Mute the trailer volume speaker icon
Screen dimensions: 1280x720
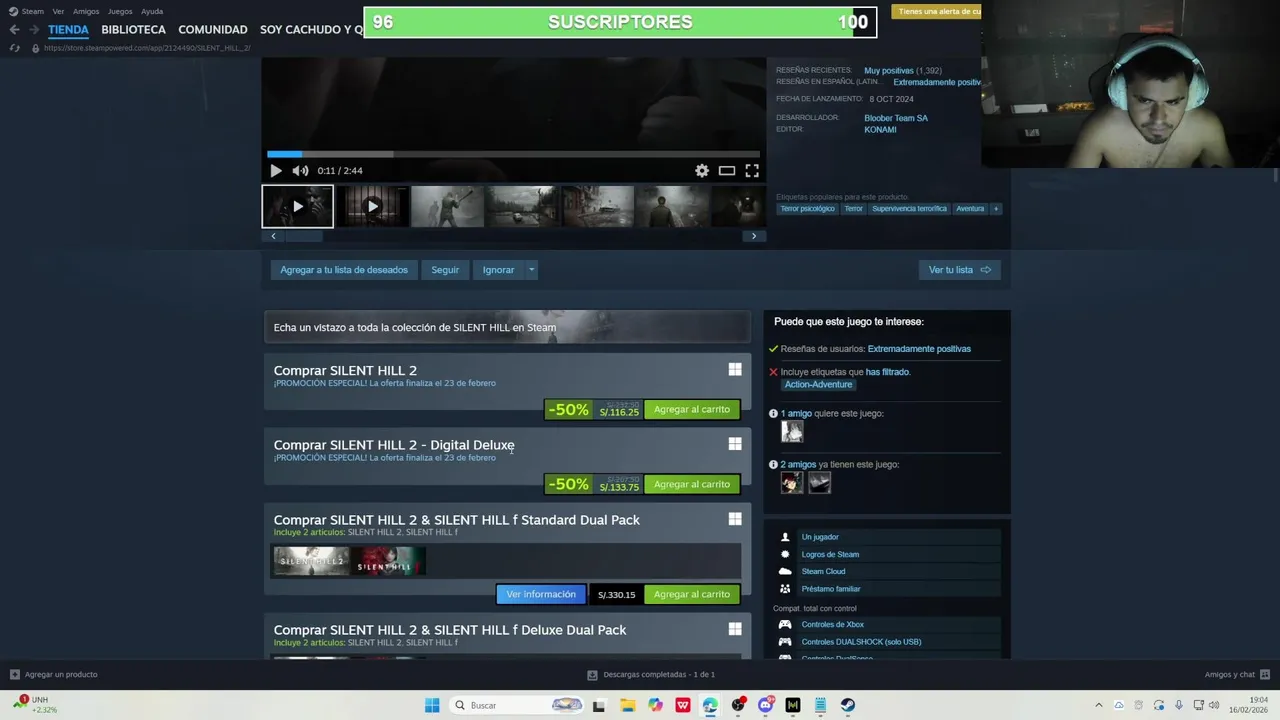click(x=300, y=171)
